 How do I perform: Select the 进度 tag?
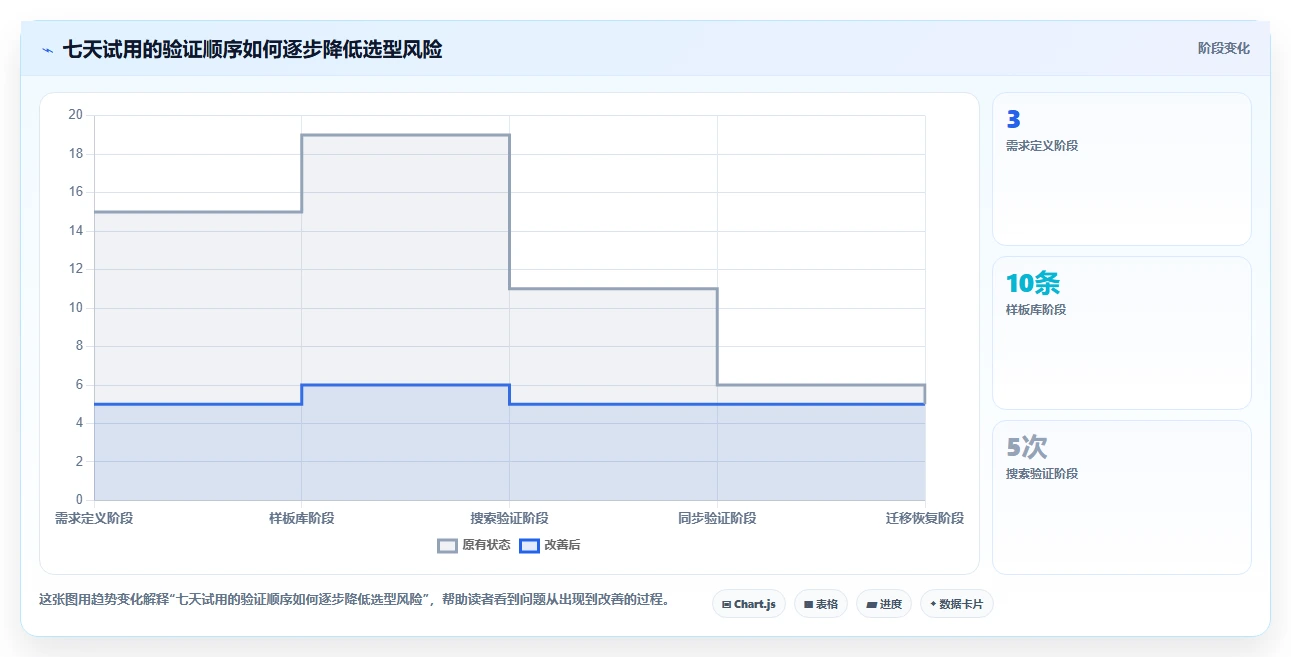coord(884,604)
